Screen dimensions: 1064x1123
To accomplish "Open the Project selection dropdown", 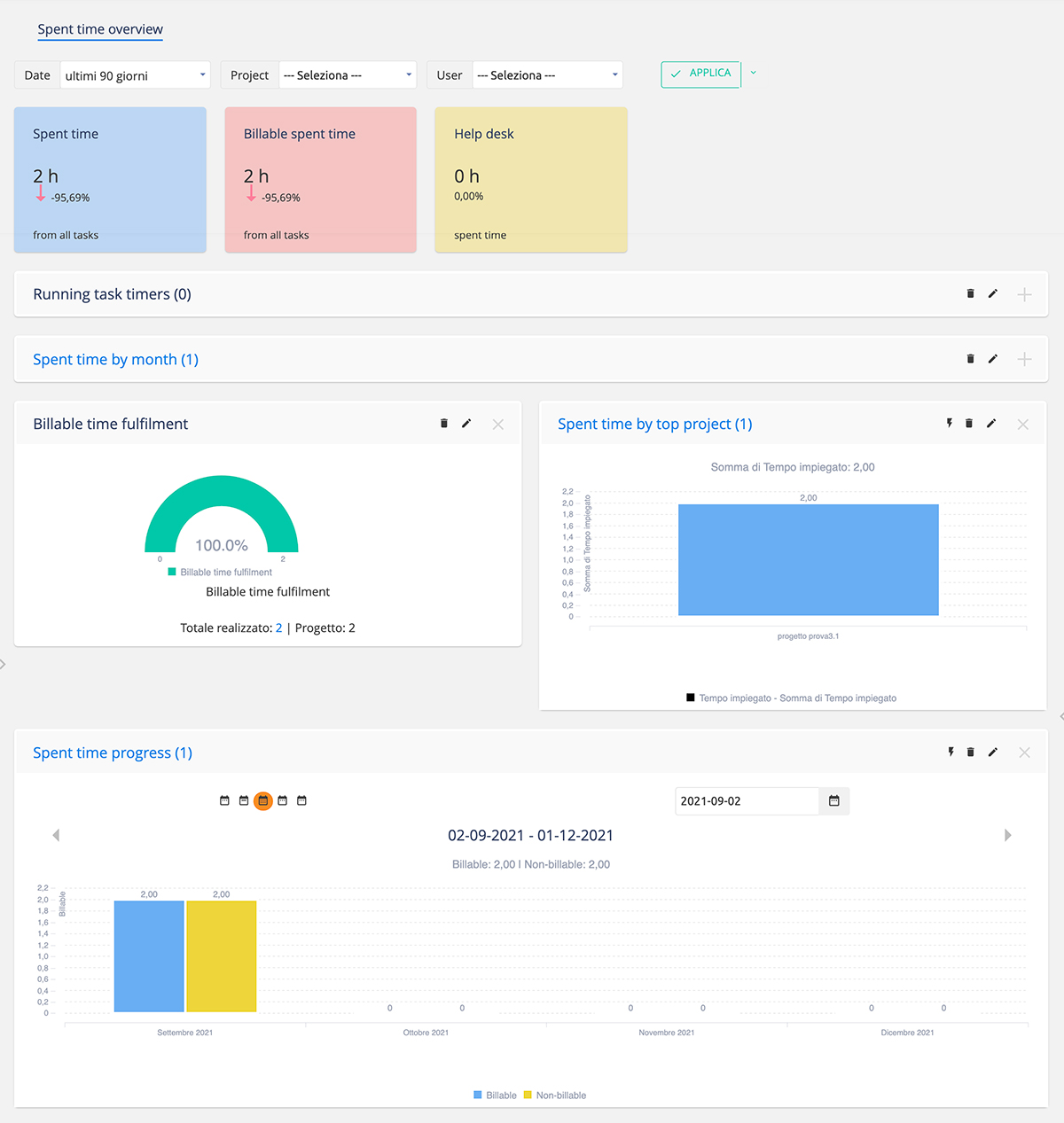I will pyautogui.click(x=348, y=75).
